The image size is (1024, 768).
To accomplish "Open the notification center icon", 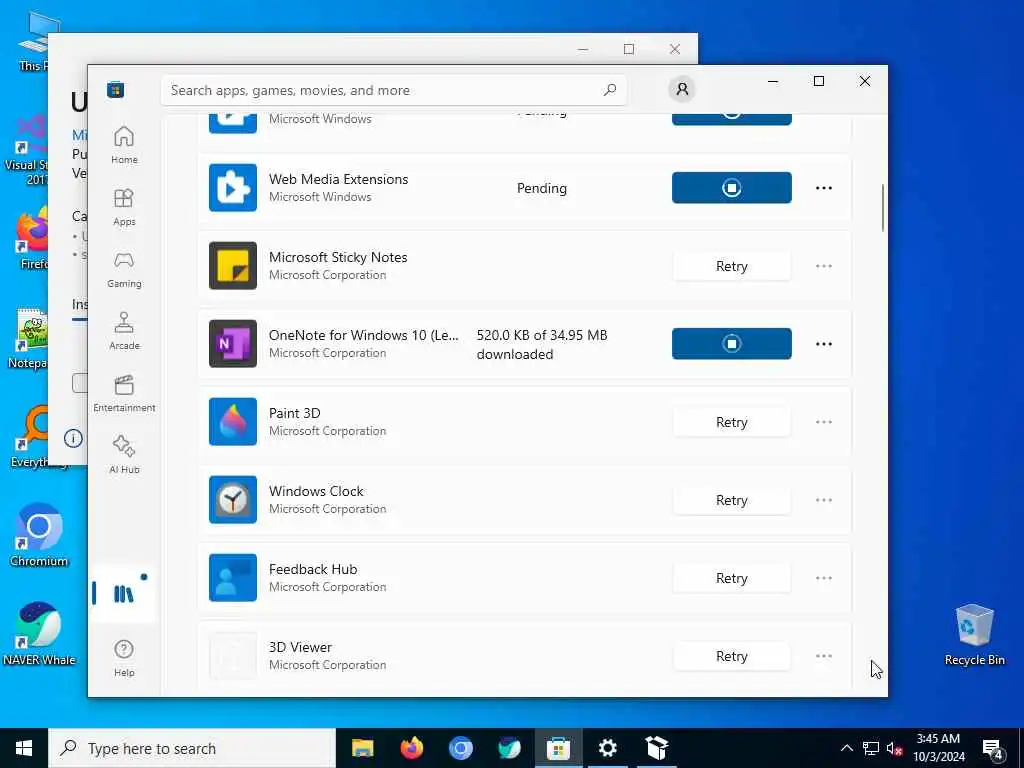I will [993, 748].
